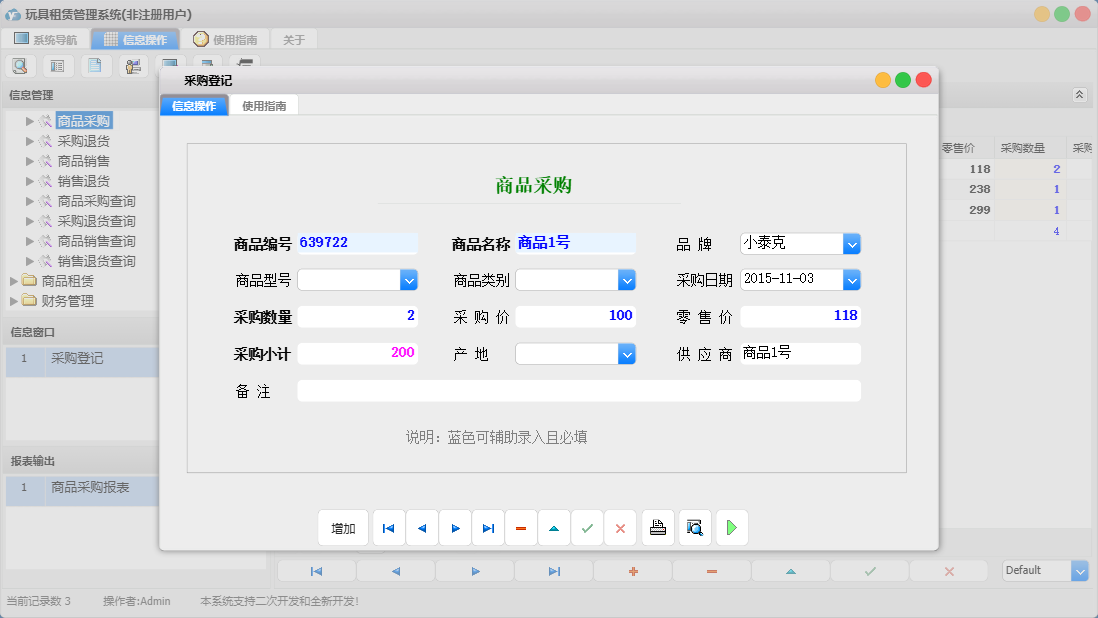Expand the 财务管理 folder in the sidebar

pyautogui.click(x=13, y=300)
